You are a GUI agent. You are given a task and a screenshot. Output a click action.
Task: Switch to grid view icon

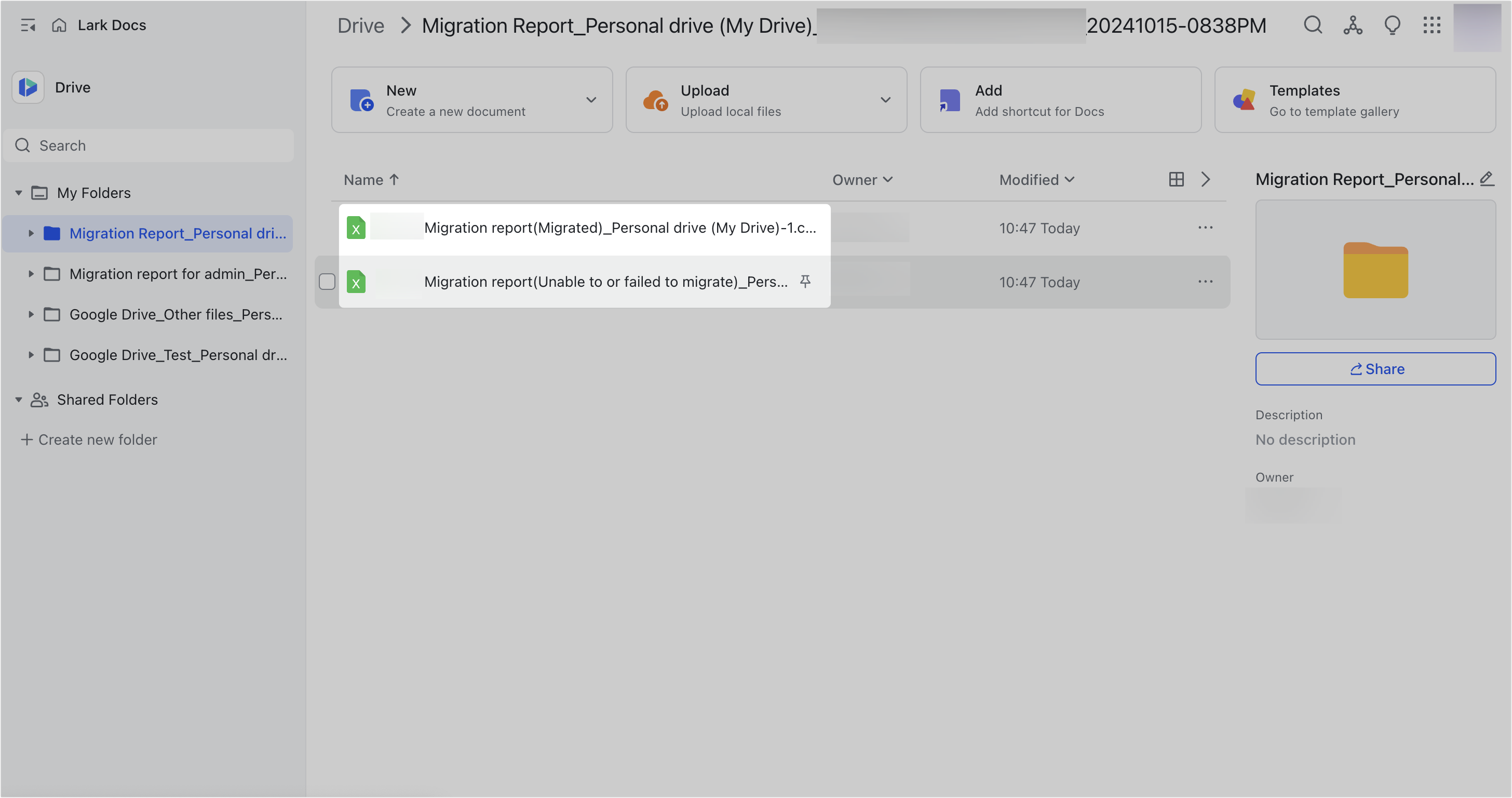[1176, 180]
